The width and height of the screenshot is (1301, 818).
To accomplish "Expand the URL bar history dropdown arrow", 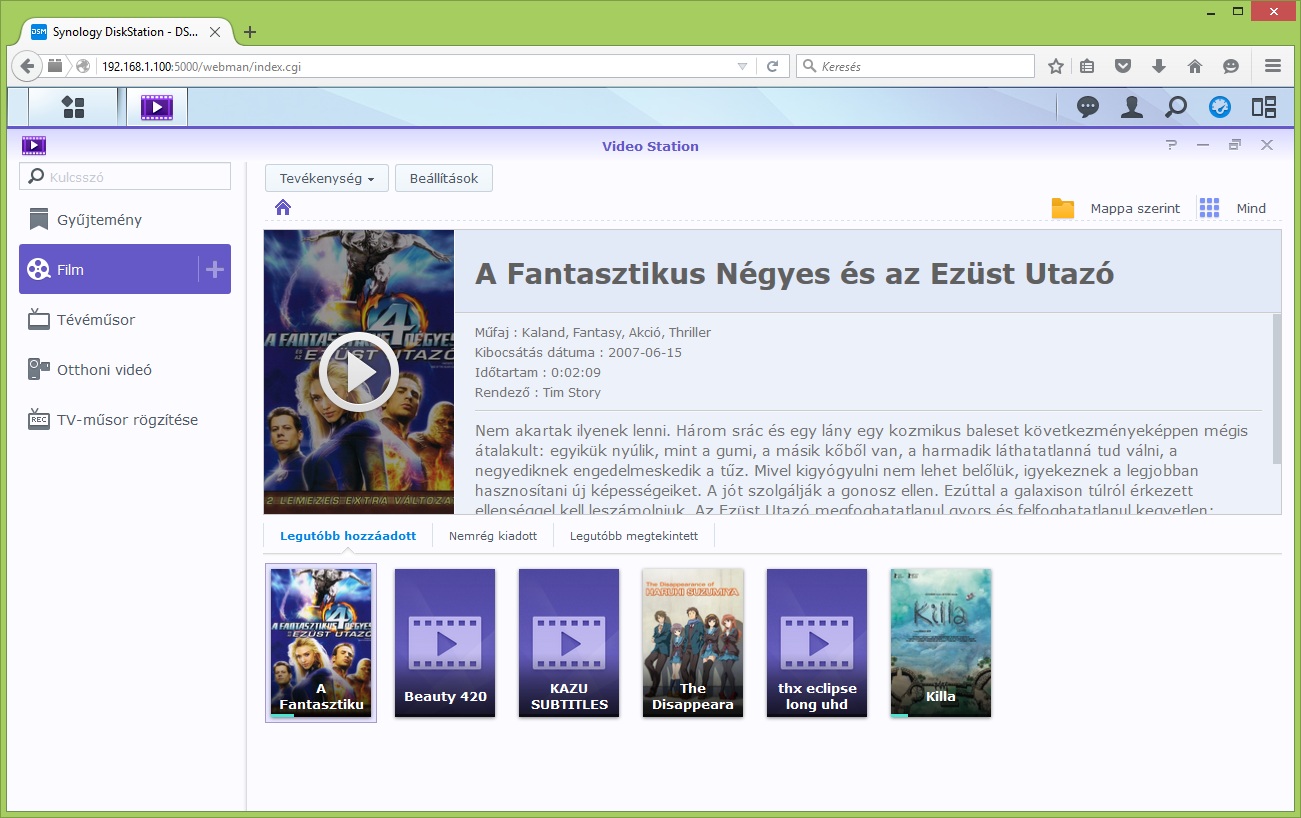I will pos(742,66).
